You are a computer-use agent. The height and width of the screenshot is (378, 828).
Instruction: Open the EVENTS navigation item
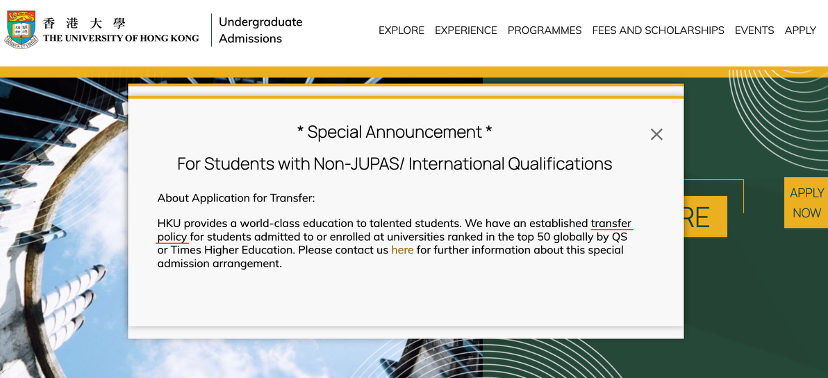(754, 30)
